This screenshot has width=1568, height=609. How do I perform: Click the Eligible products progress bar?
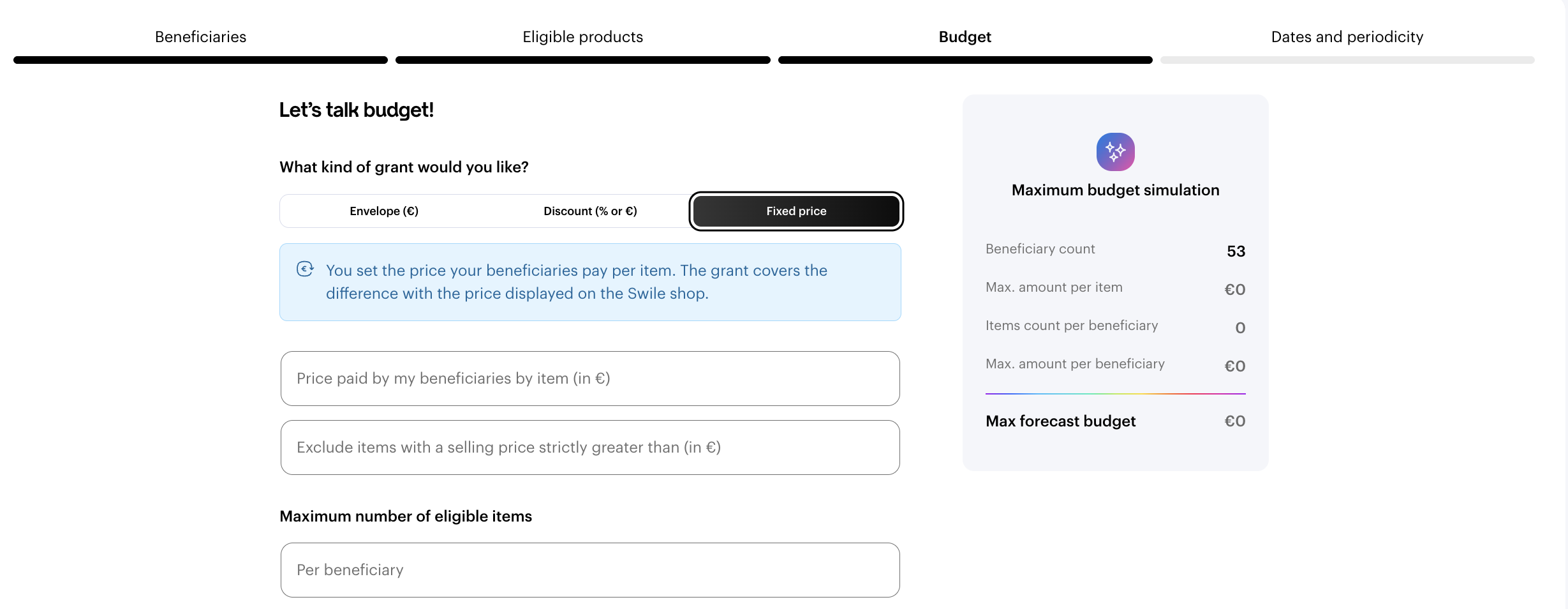pyautogui.click(x=582, y=60)
